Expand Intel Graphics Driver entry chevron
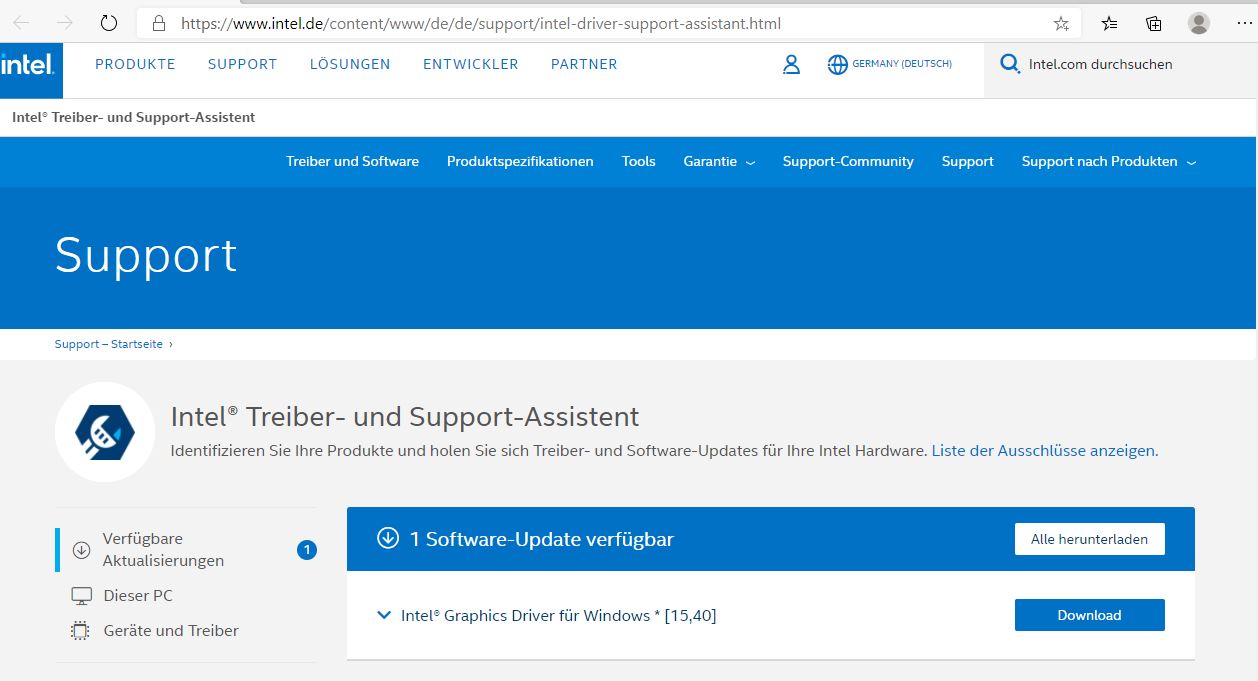Screen dimensions: 1258x681 tap(384, 615)
